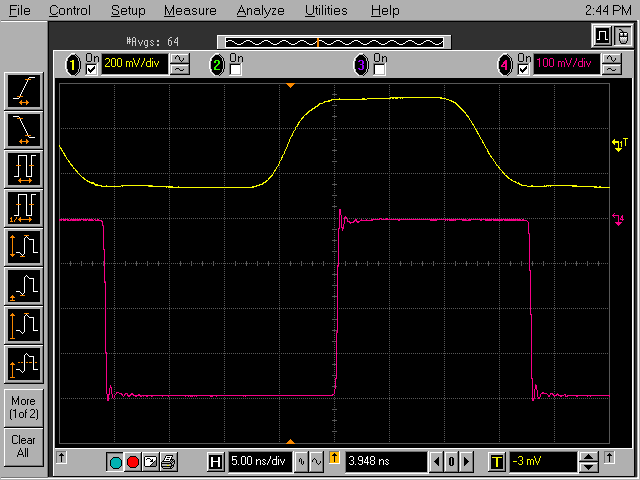Click the clear display icon
The width and height of the screenshot is (640, 480).
(x=151, y=462)
